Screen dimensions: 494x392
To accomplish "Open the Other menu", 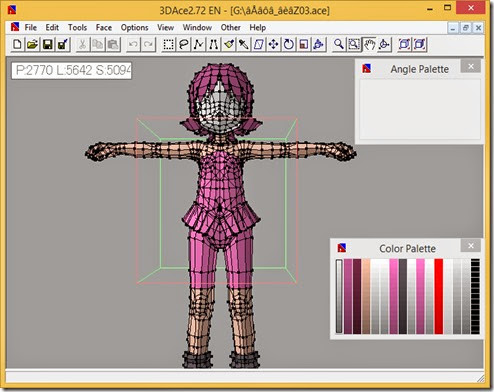I will (x=230, y=27).
